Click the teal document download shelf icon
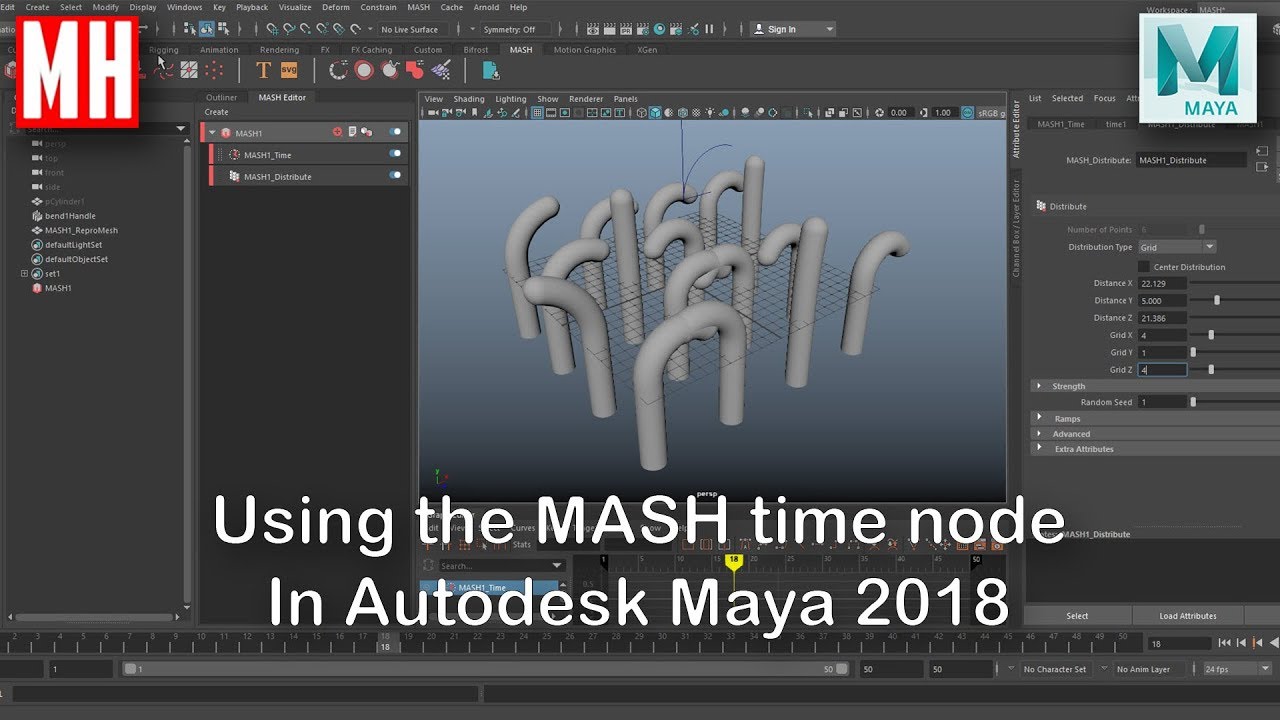 click(491, 70)
